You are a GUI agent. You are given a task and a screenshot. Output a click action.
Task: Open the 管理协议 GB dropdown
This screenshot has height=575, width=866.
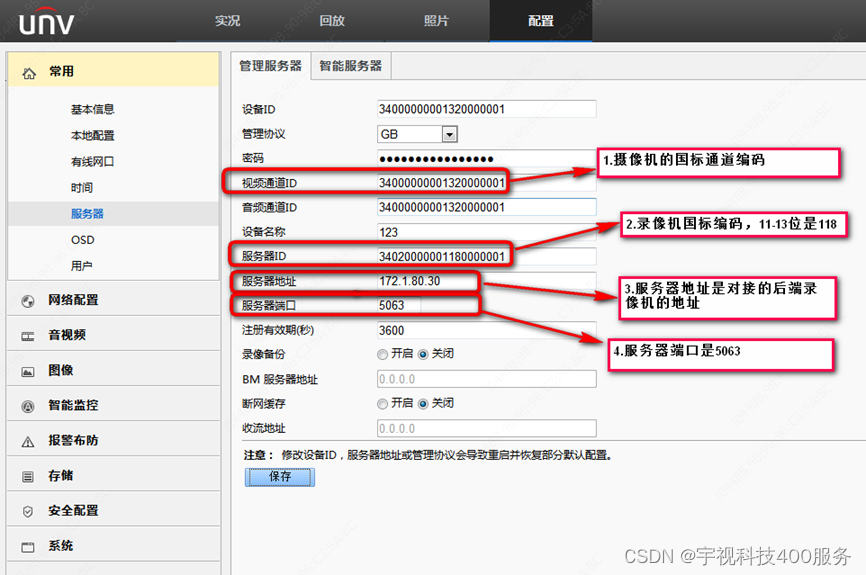[x=418, y=134]
